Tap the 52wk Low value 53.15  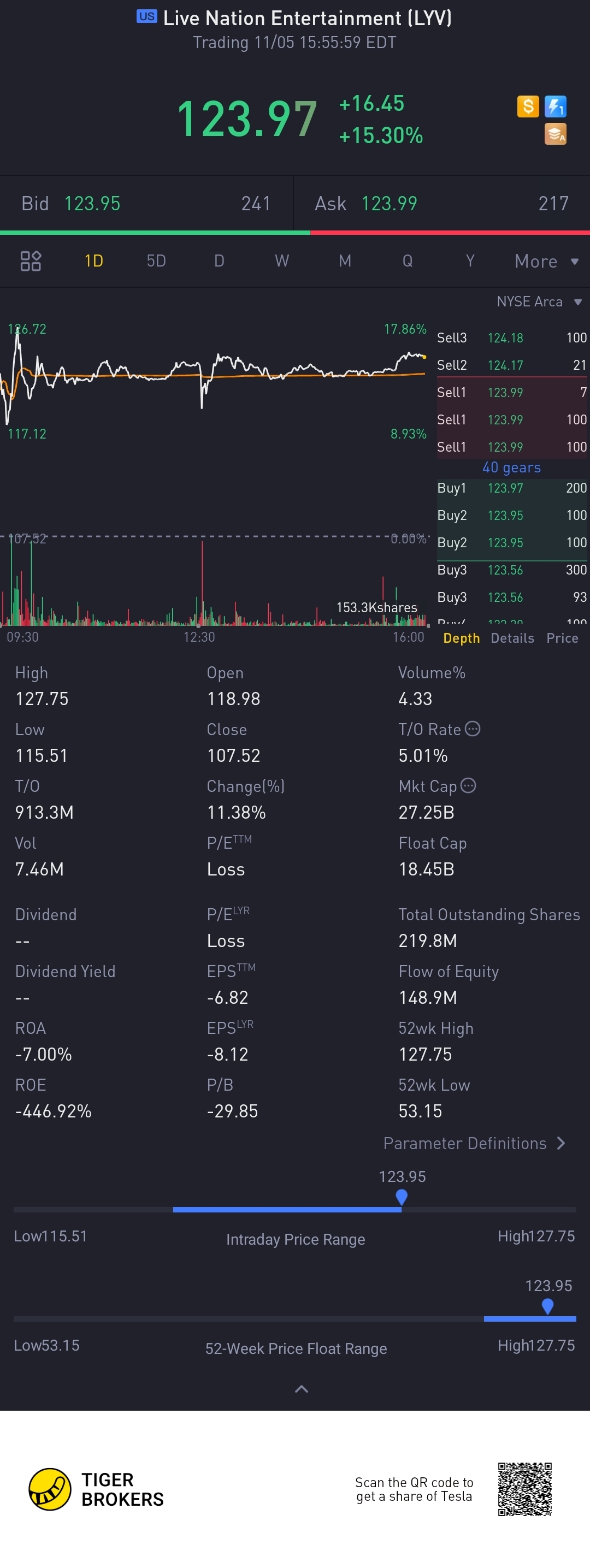click(x=420, y=1111)
